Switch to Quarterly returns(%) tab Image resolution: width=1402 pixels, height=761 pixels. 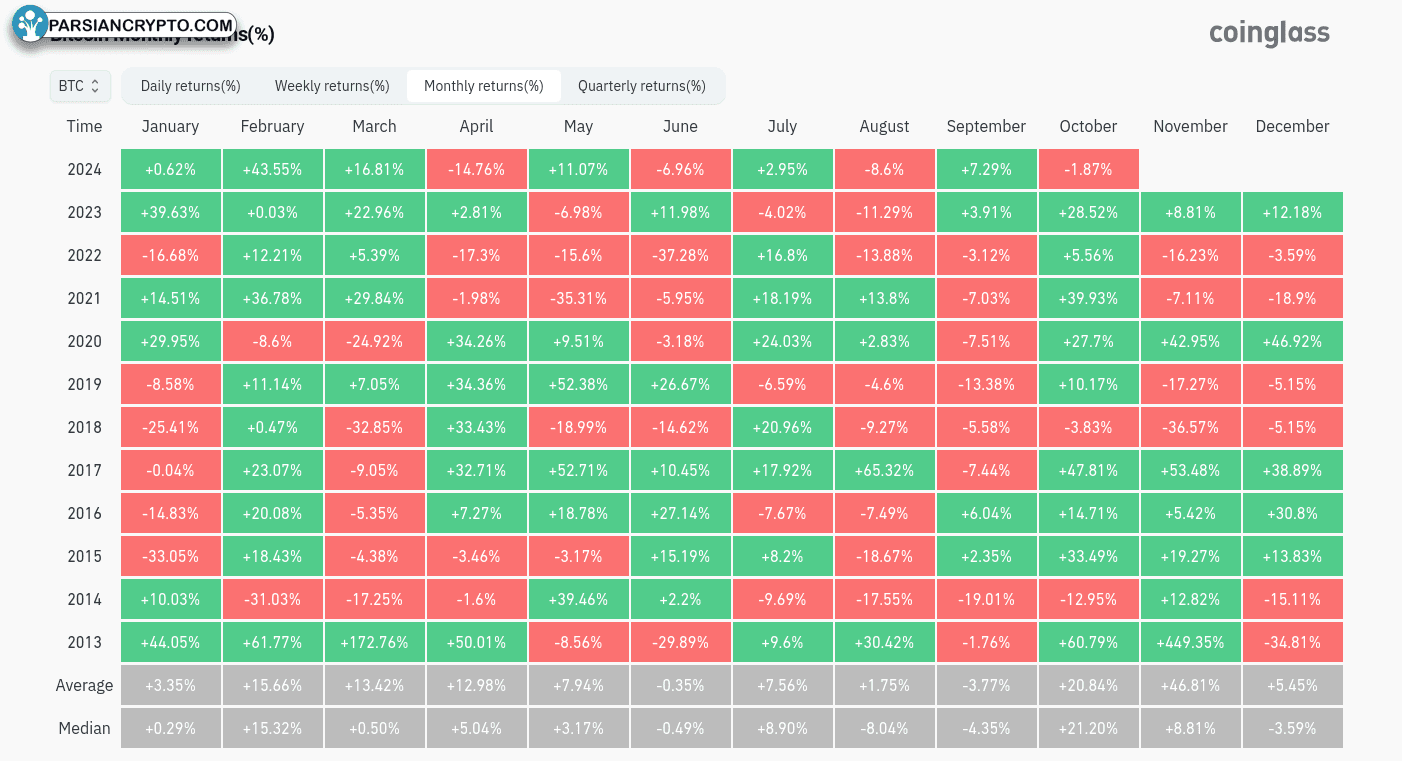[642, 86]
